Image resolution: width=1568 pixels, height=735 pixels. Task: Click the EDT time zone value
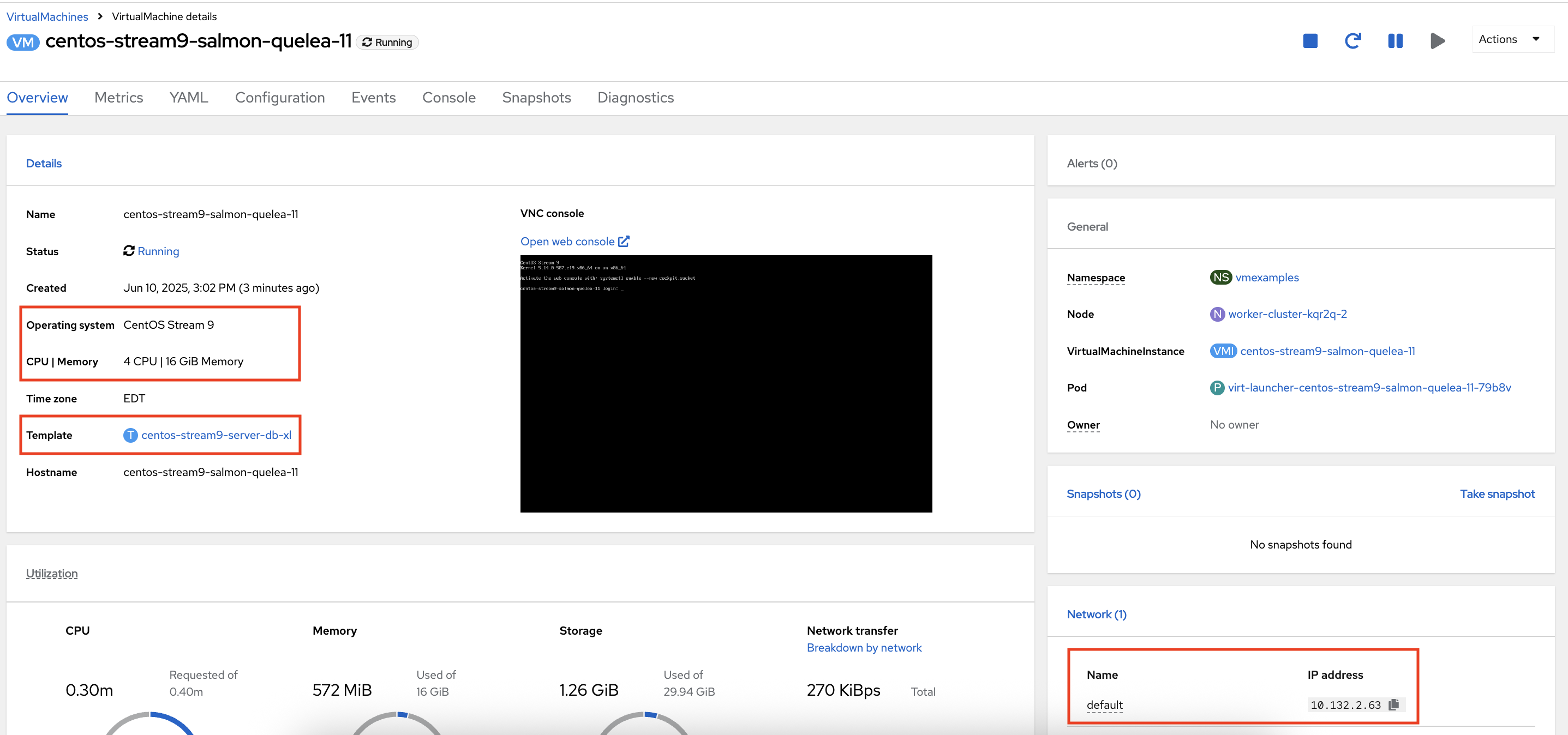135,399
